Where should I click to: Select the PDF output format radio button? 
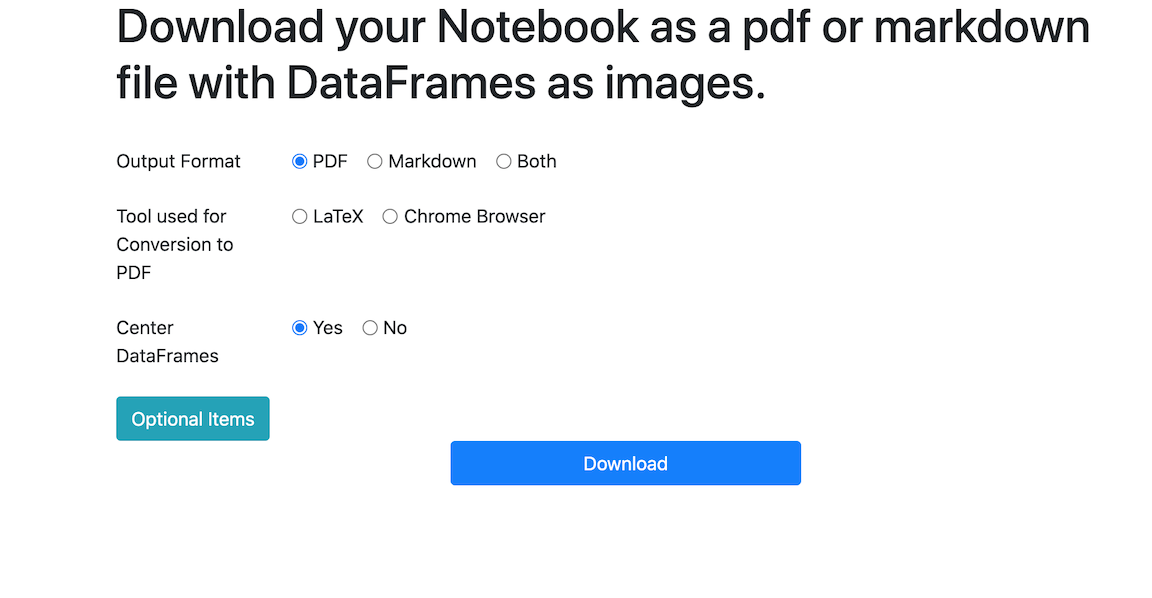click(x=300, y=161)
